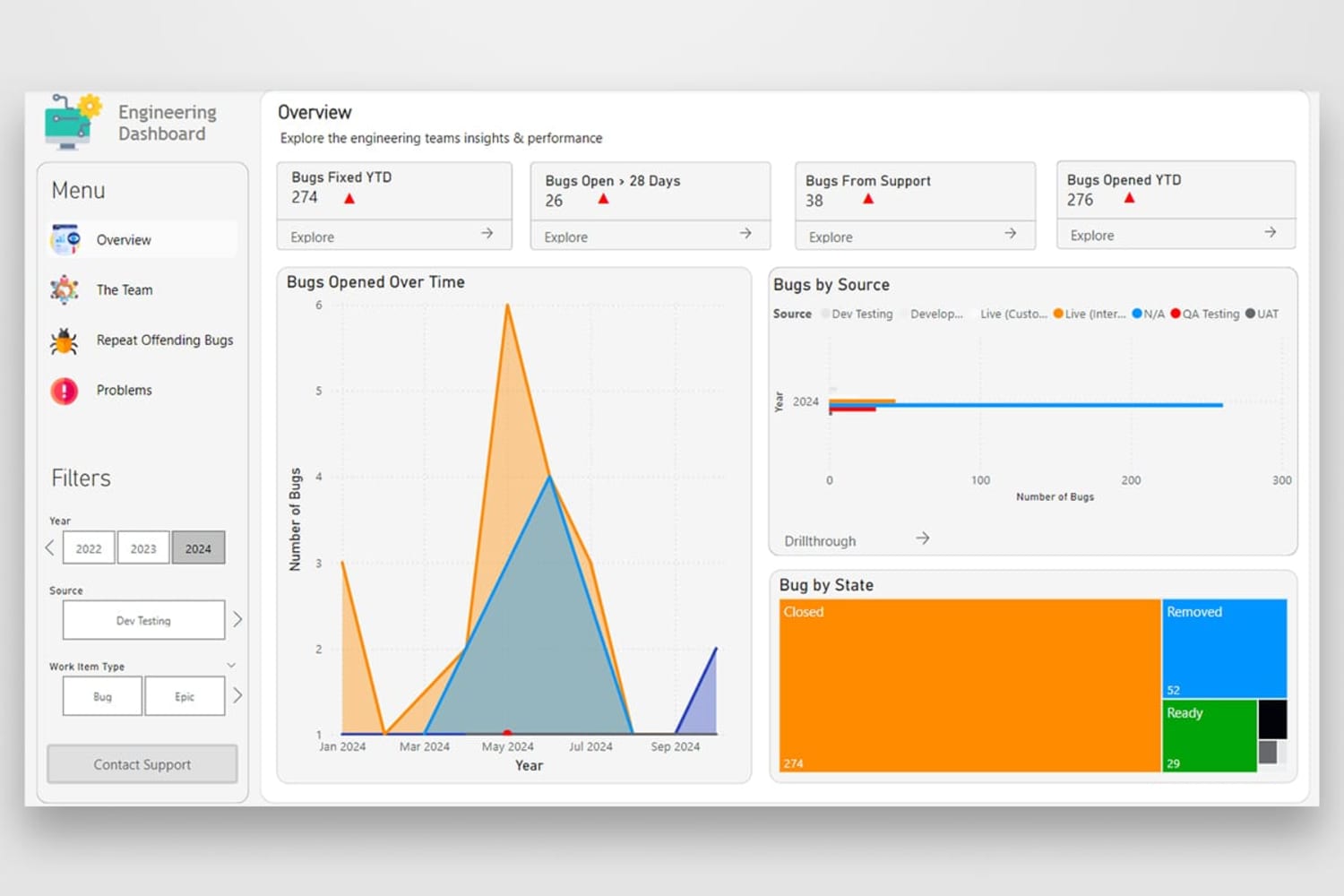Click the Contact Support button
Viewport: 1344px width, 896px height.
(142, 764)
